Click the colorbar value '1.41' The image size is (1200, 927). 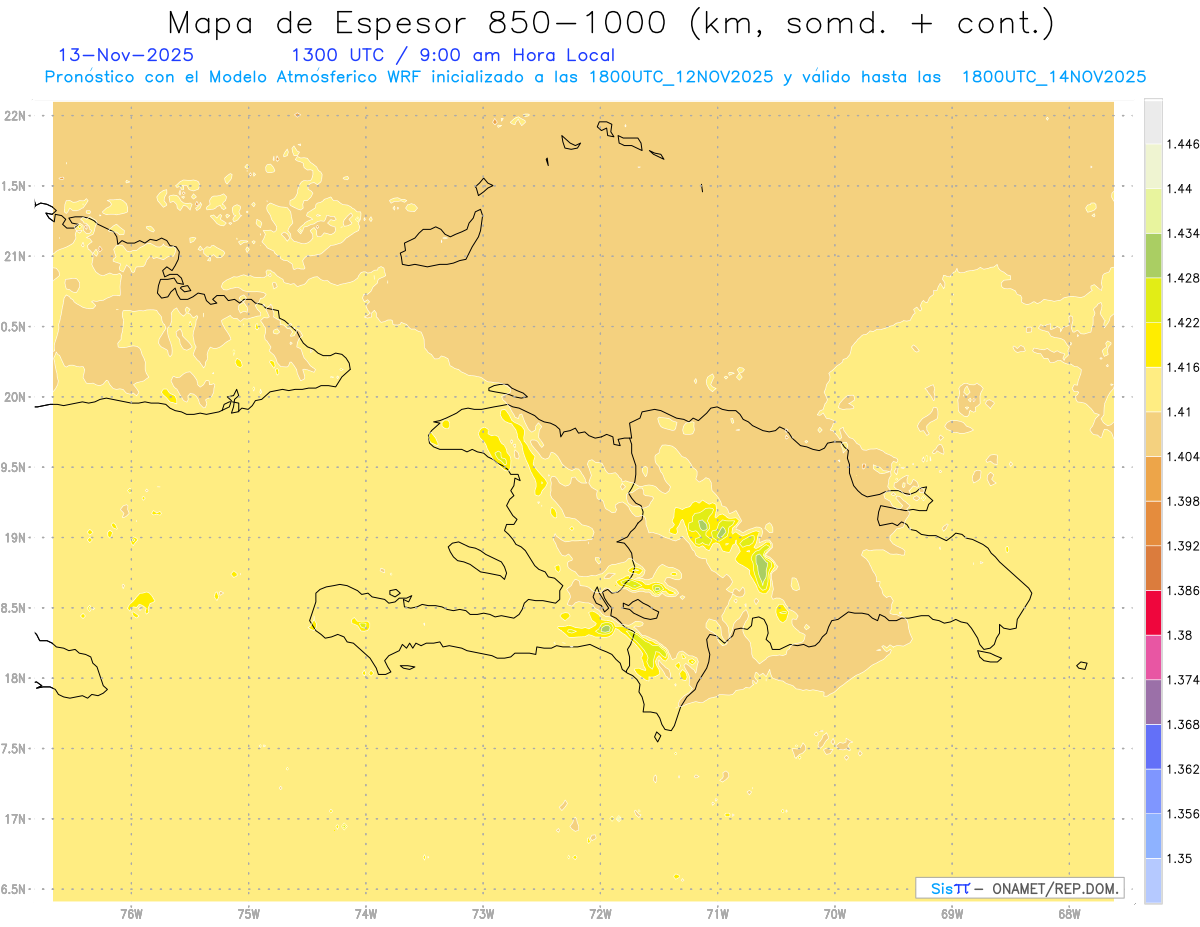(x=1180, y=412)
